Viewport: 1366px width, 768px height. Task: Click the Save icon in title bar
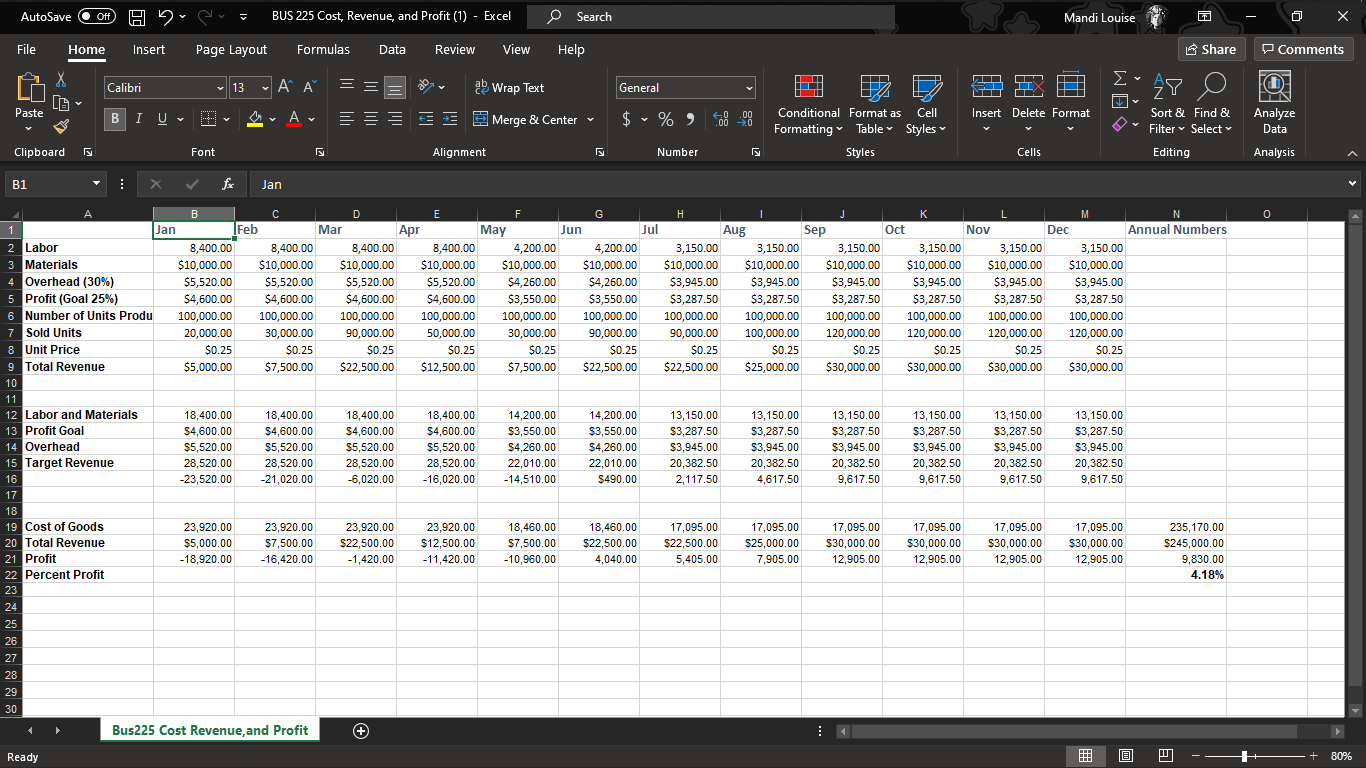[137, 17]
